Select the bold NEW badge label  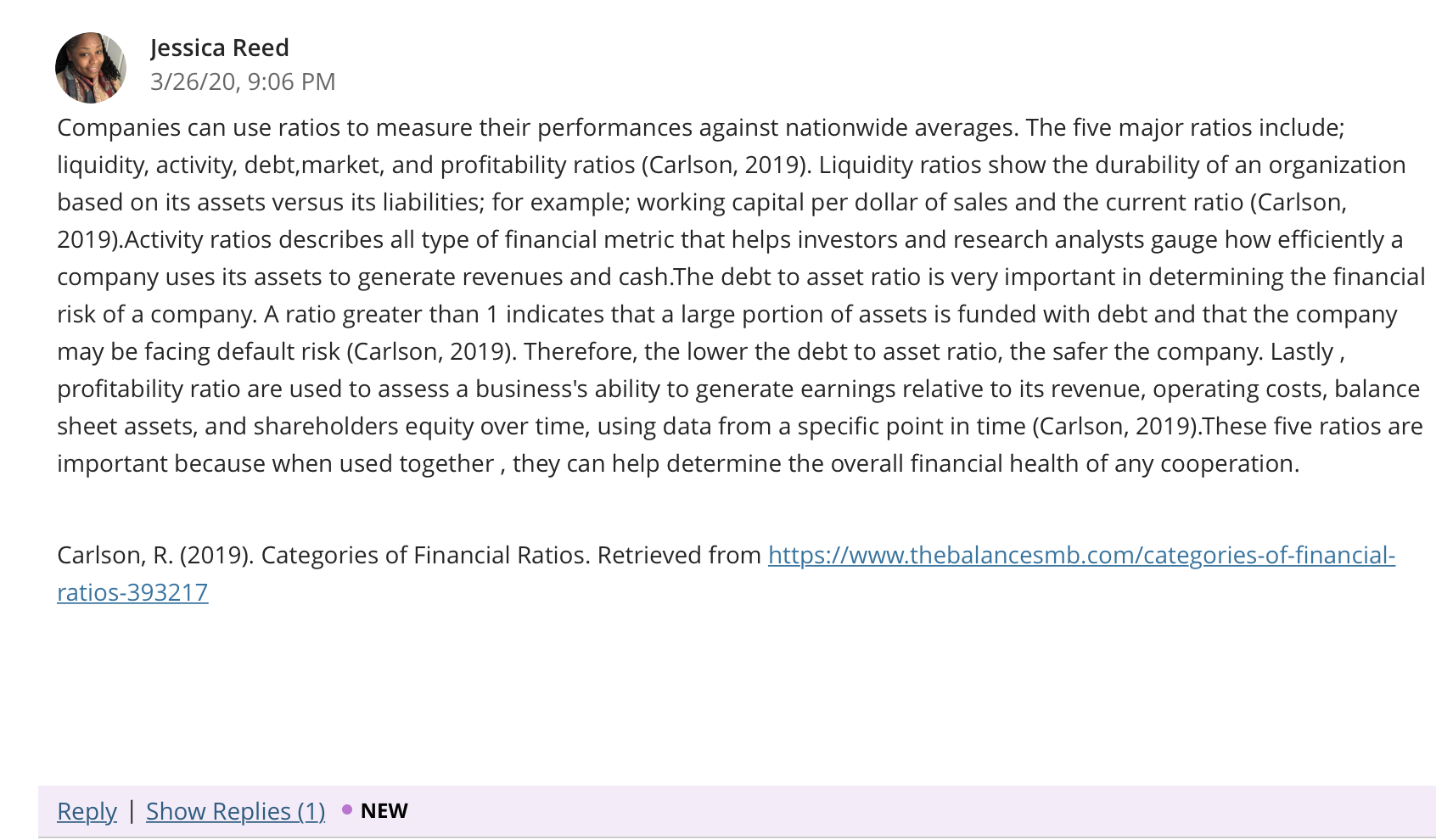(x=384, y=810)
